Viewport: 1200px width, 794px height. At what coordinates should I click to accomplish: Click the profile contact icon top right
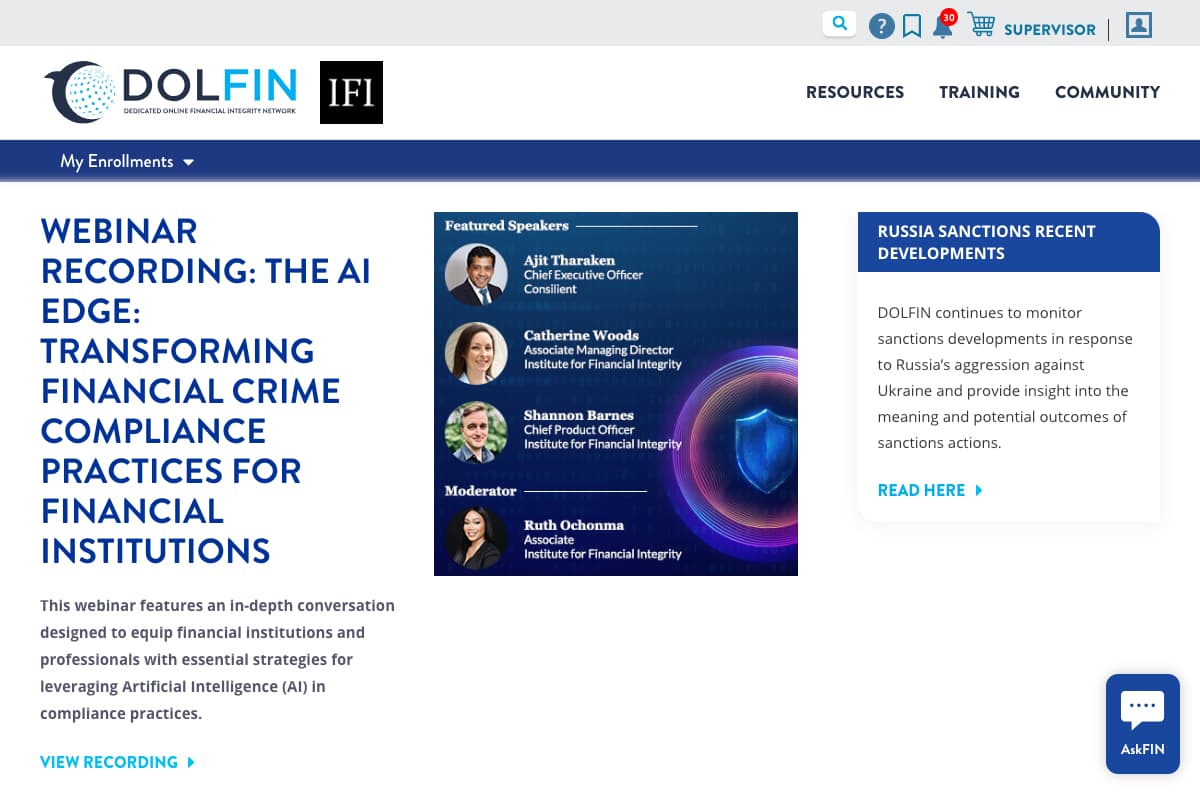coord(1138,25)
